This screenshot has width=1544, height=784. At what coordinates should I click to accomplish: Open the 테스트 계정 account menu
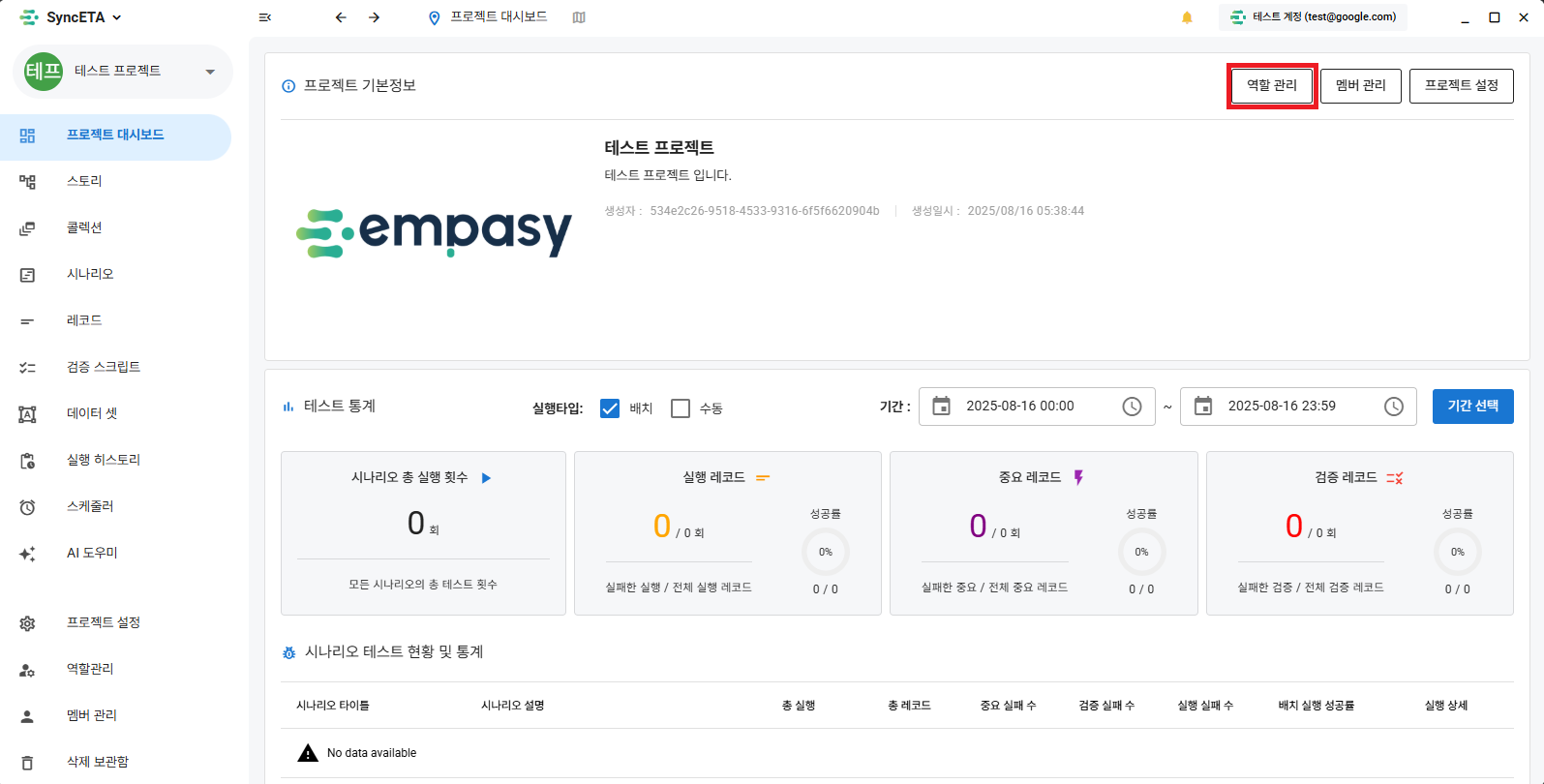pyautogui.click(x=1314, y=17)
